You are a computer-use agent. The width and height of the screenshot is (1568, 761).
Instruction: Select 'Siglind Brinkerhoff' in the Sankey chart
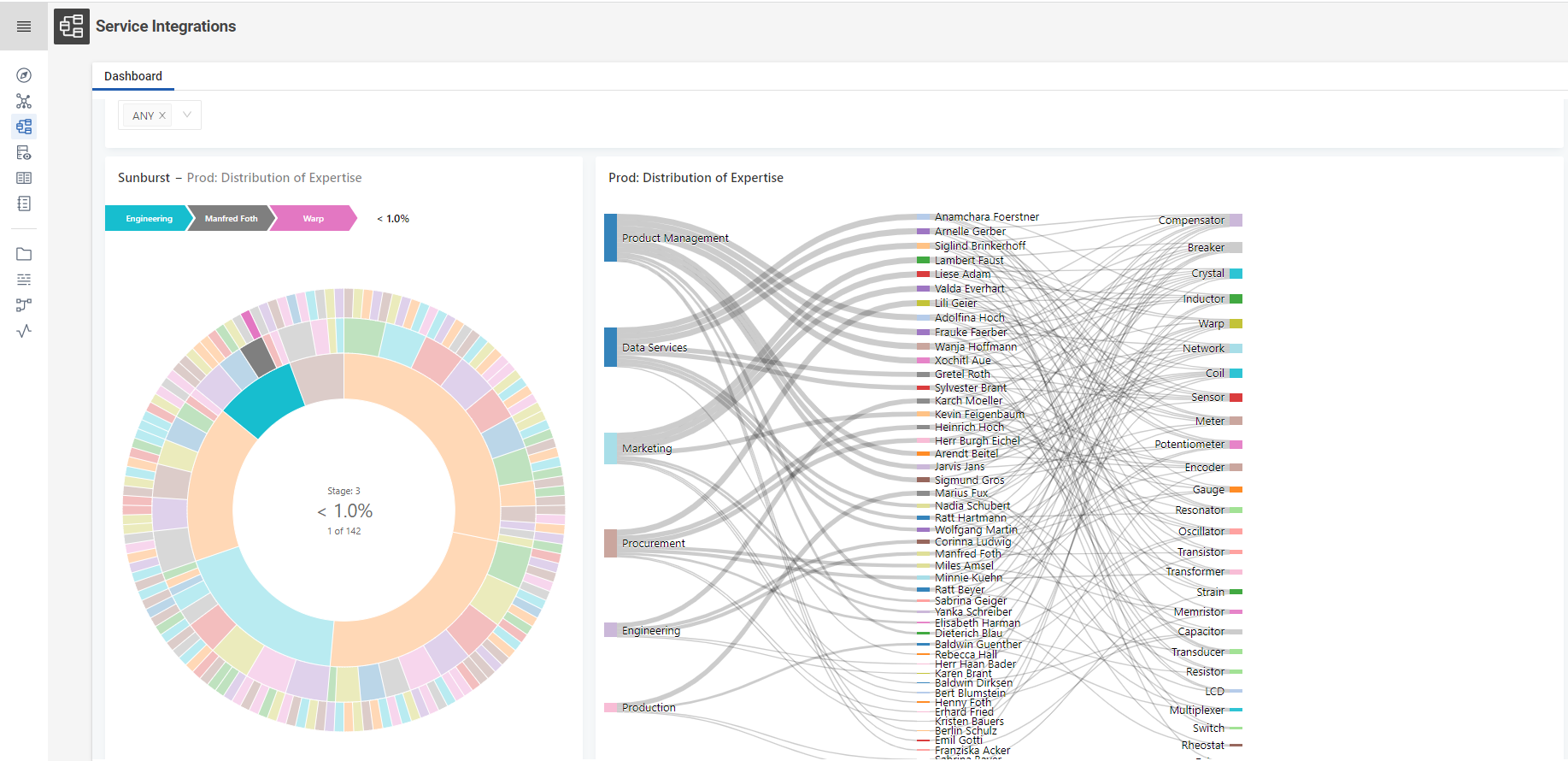[980, 245]
